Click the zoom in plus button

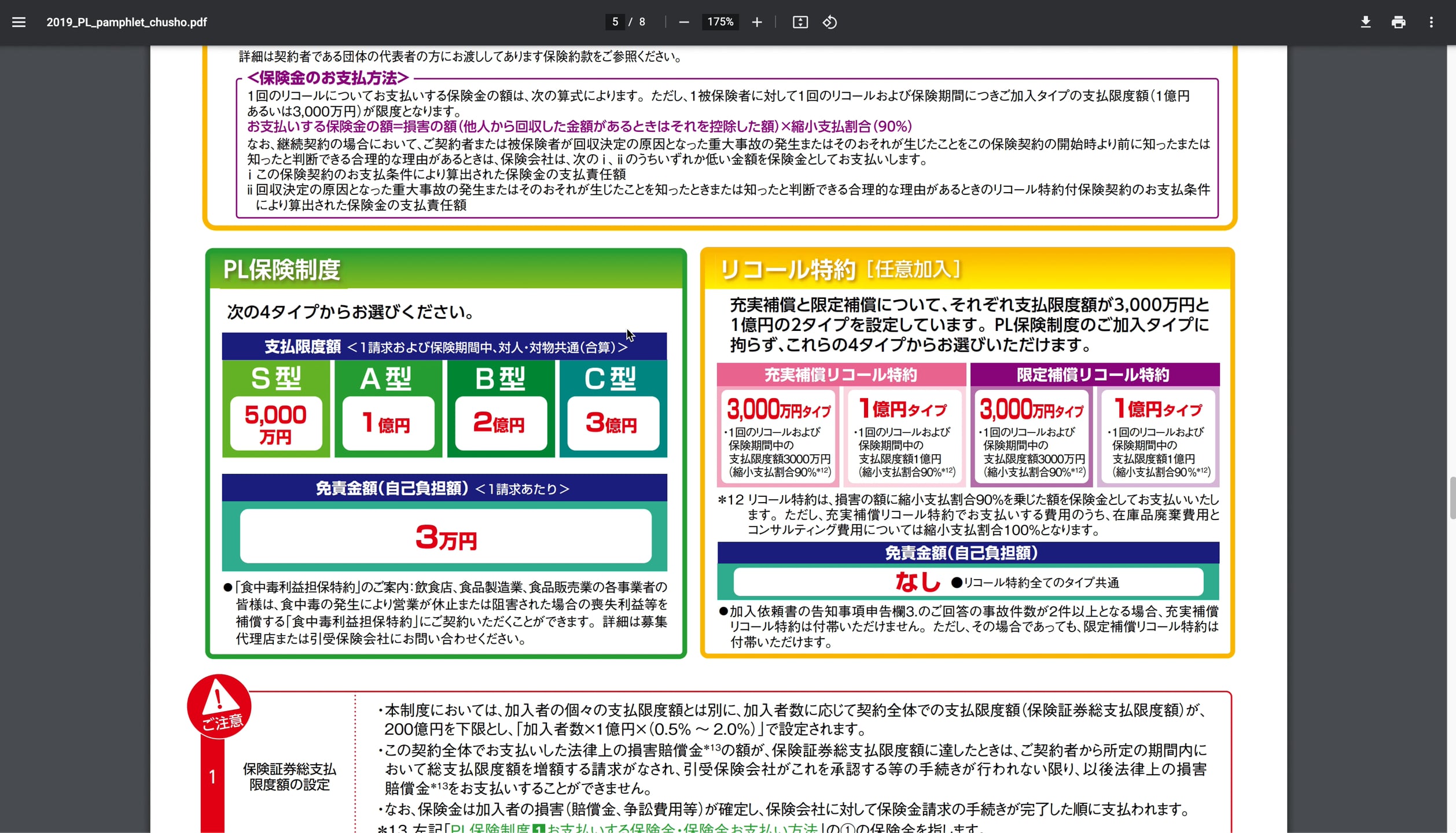[x=757, y=22]
